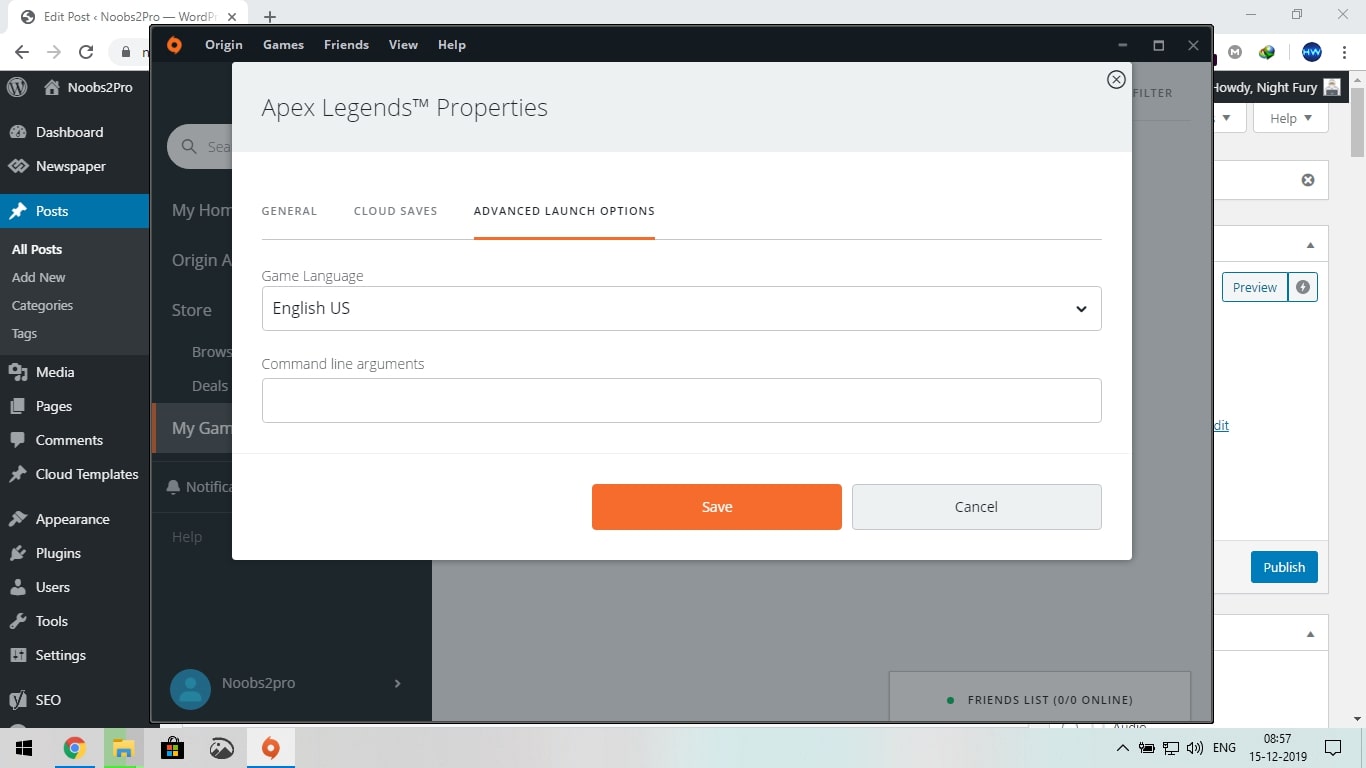
Task: Open the Help menu in Origin menu bar
Action: (452, 45)
